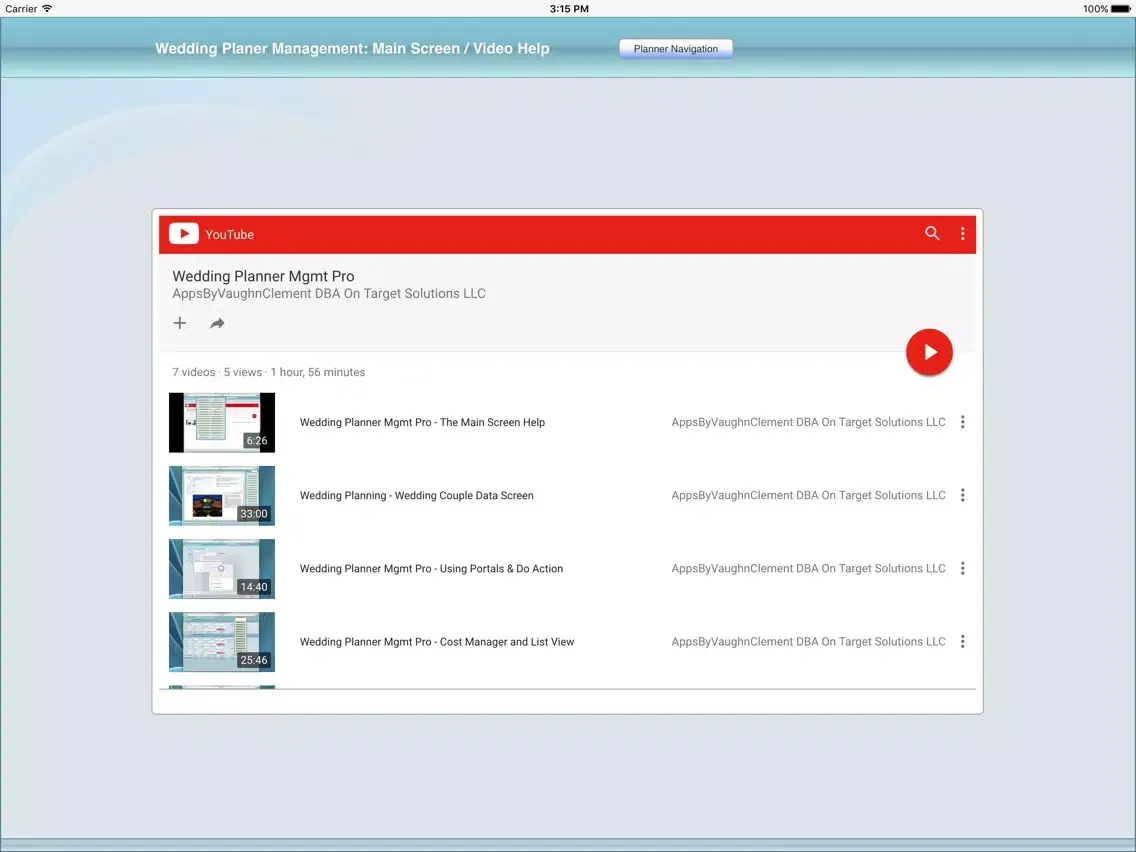Play all with the red play button
Screen dimensions: 1136x852
click(929, 352)
